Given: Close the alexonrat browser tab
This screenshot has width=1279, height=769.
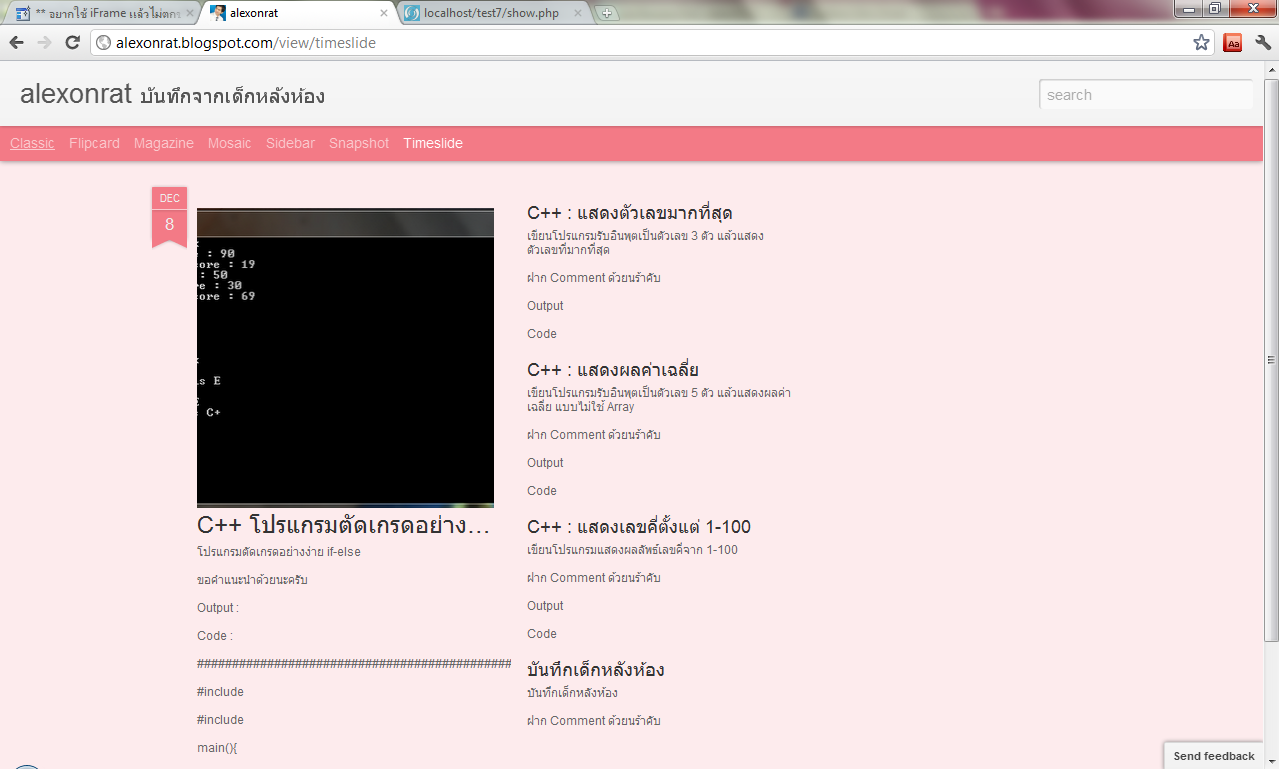Looking at the screenshot, I should pos(384,14).
